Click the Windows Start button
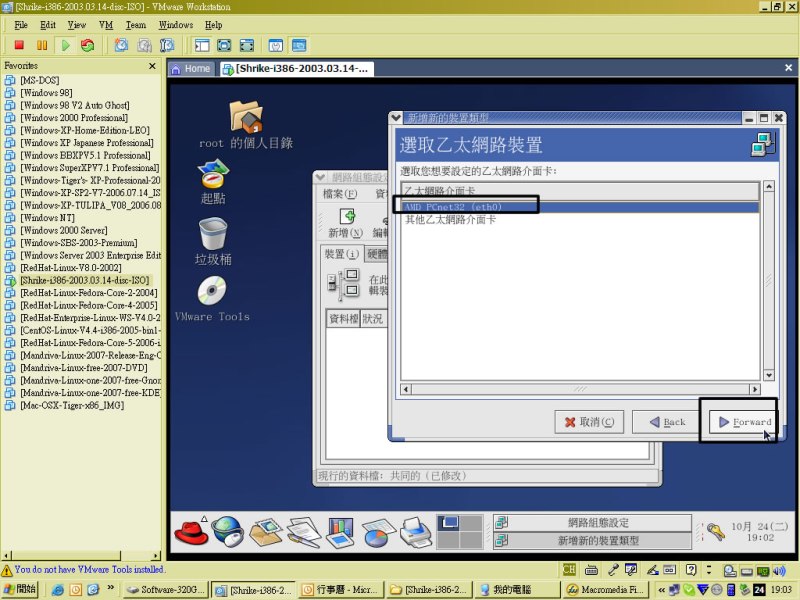The height and width of the screenshot is (600, 800). [x=20, y=589]
